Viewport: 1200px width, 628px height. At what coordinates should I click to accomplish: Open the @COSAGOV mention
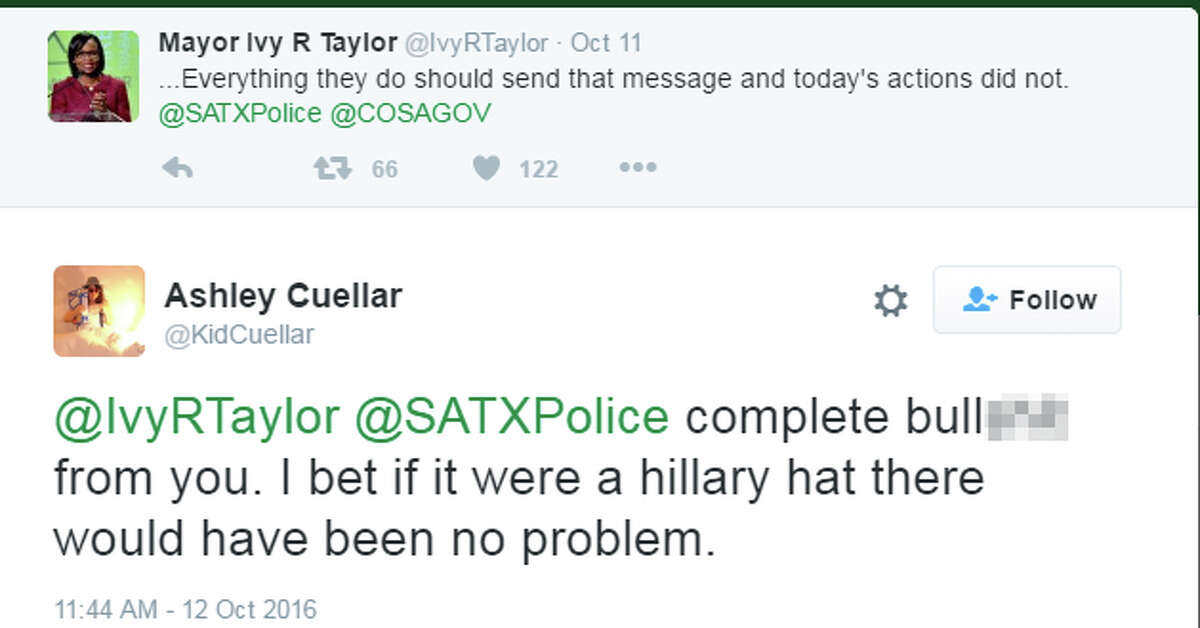410,113
